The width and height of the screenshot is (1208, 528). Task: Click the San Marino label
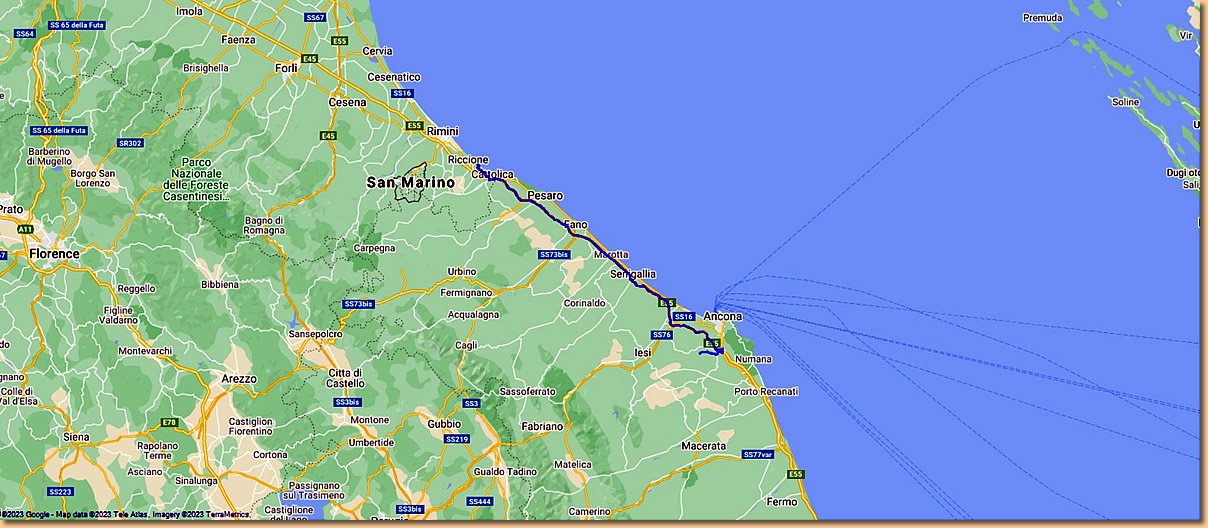click(410, 182)
